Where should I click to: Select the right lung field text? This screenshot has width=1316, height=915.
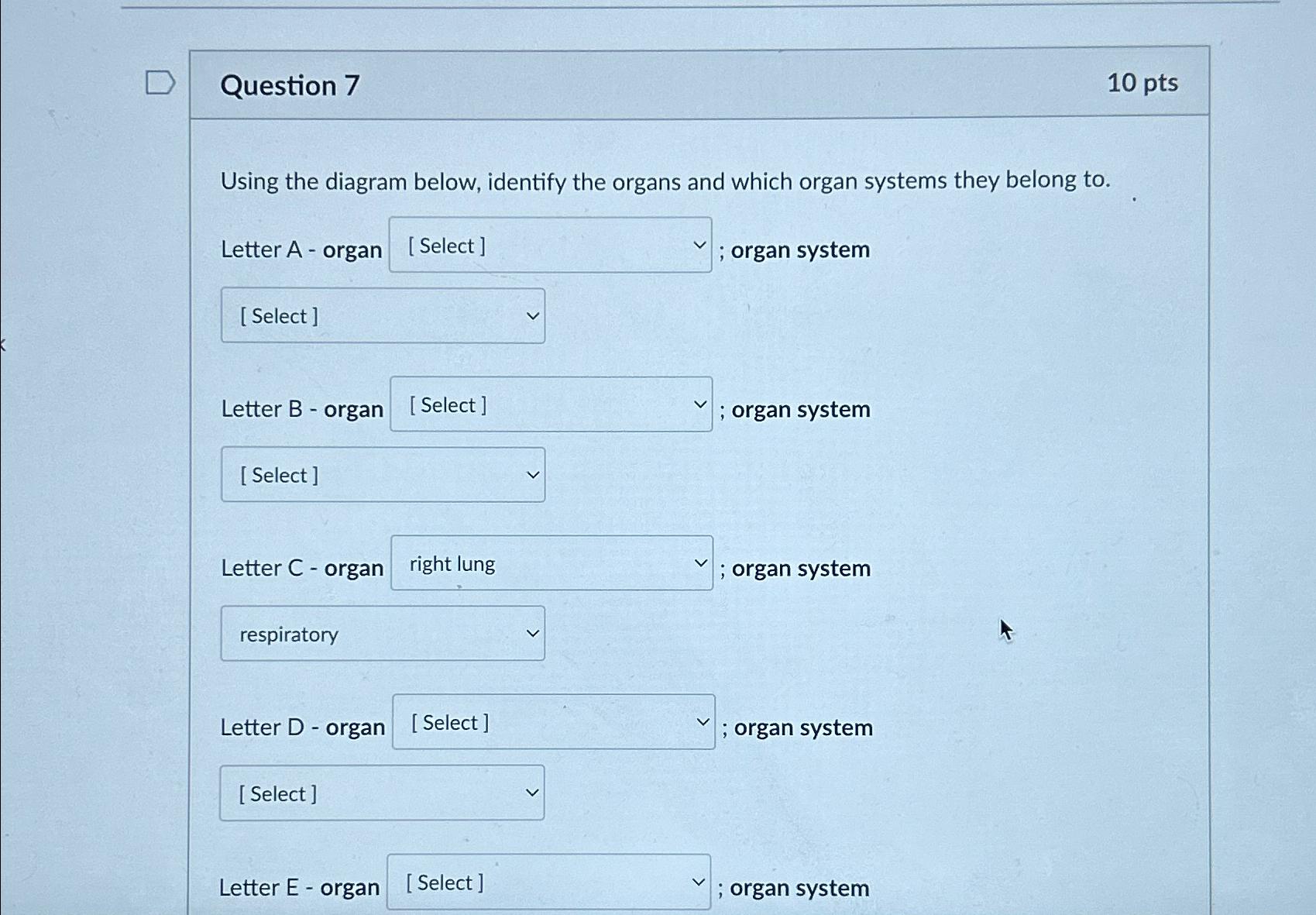[x=450, y=564]
